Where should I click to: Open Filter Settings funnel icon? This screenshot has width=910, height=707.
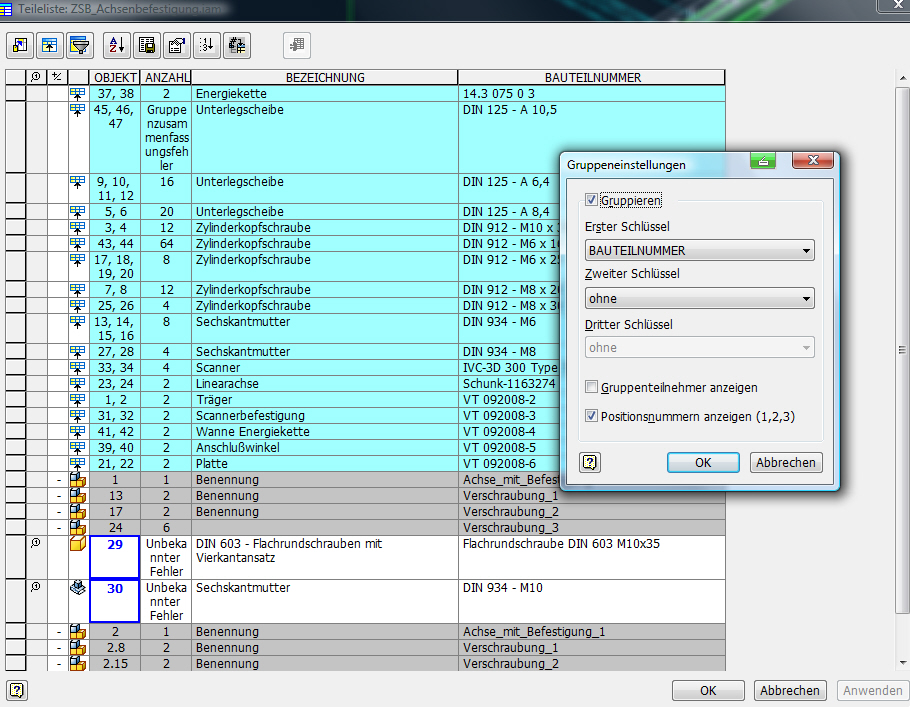(80, 45)
